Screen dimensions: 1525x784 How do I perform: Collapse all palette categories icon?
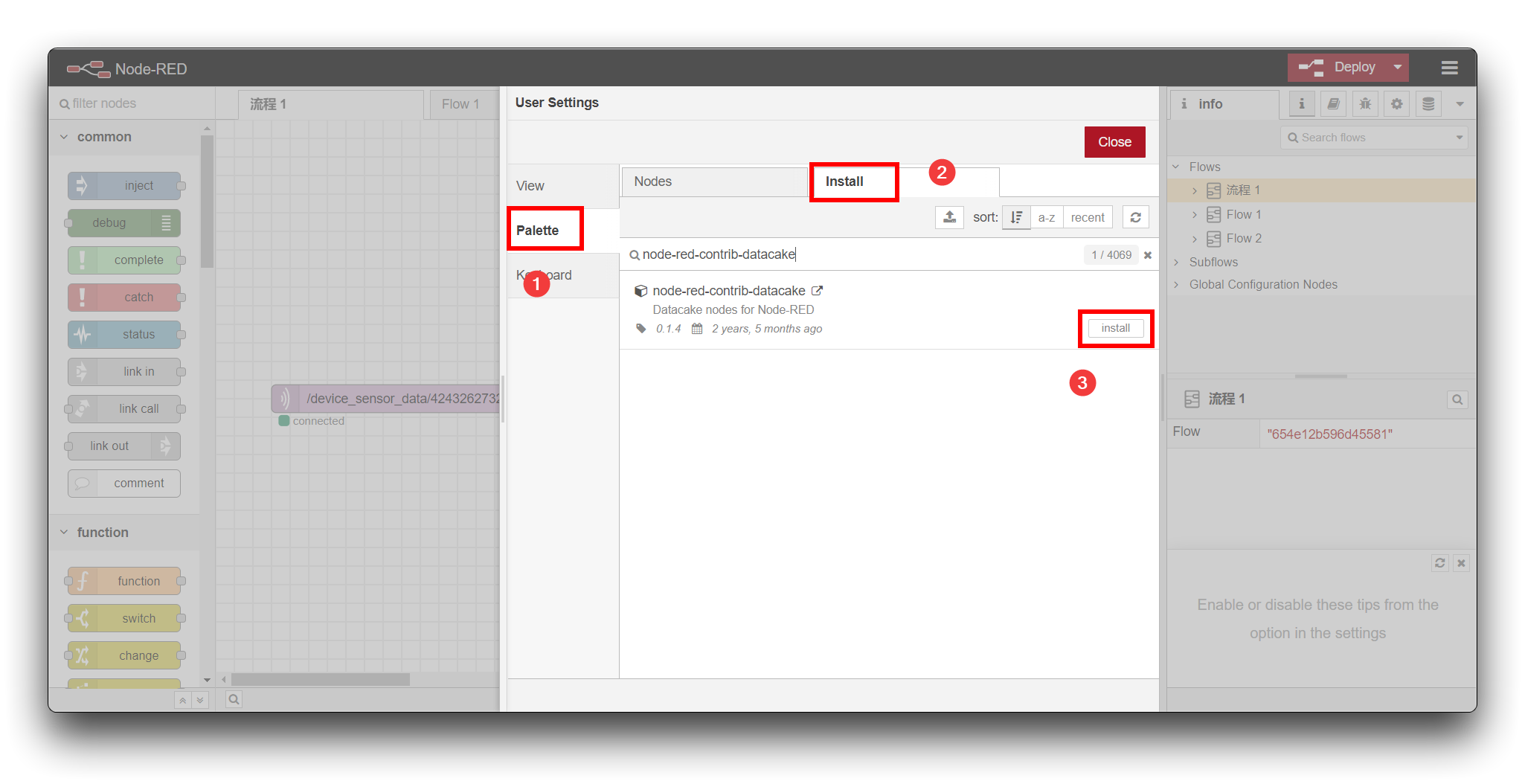182,700
